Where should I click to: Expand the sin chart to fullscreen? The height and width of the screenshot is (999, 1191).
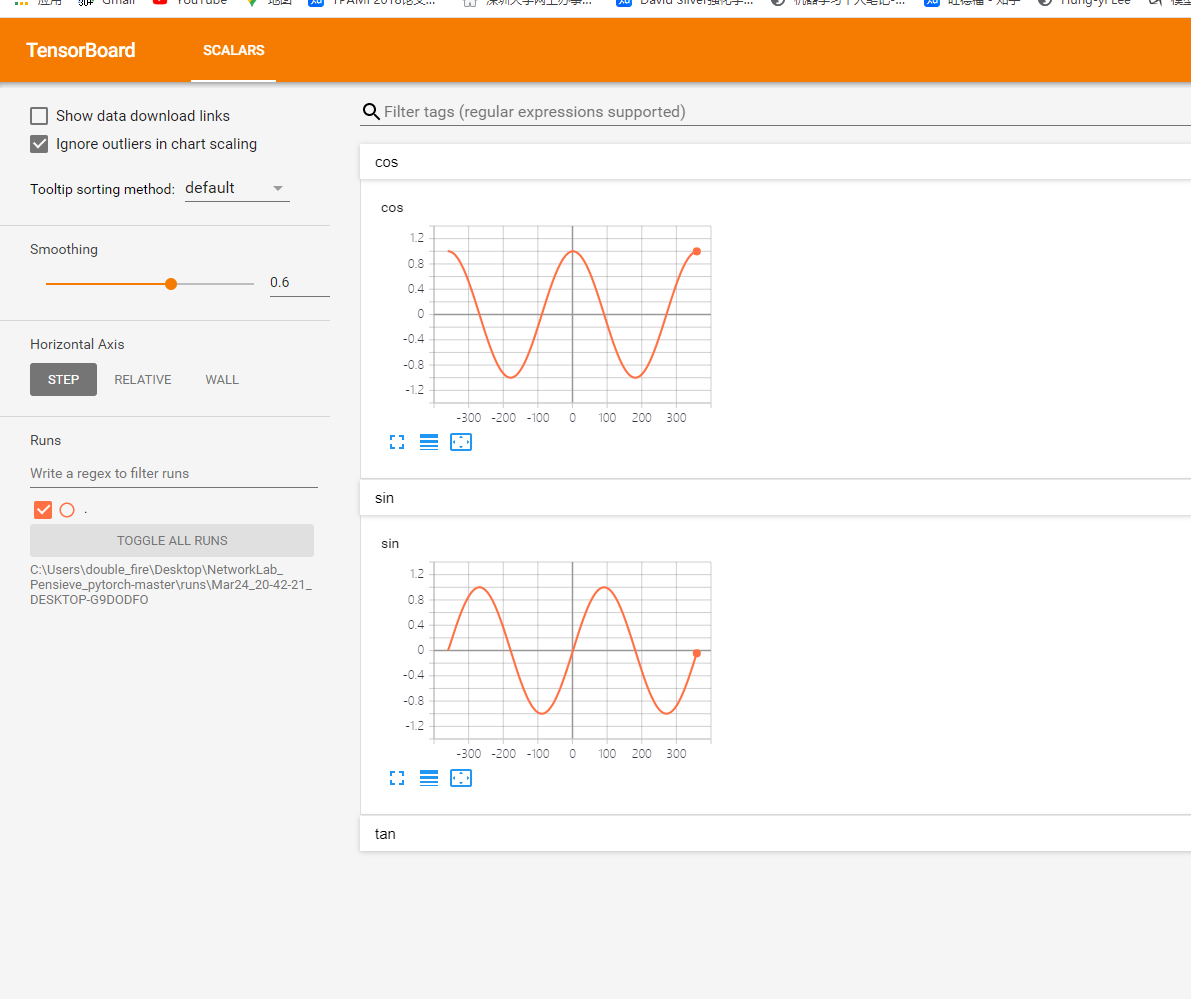pyautogui.click(x=397, y=777)
